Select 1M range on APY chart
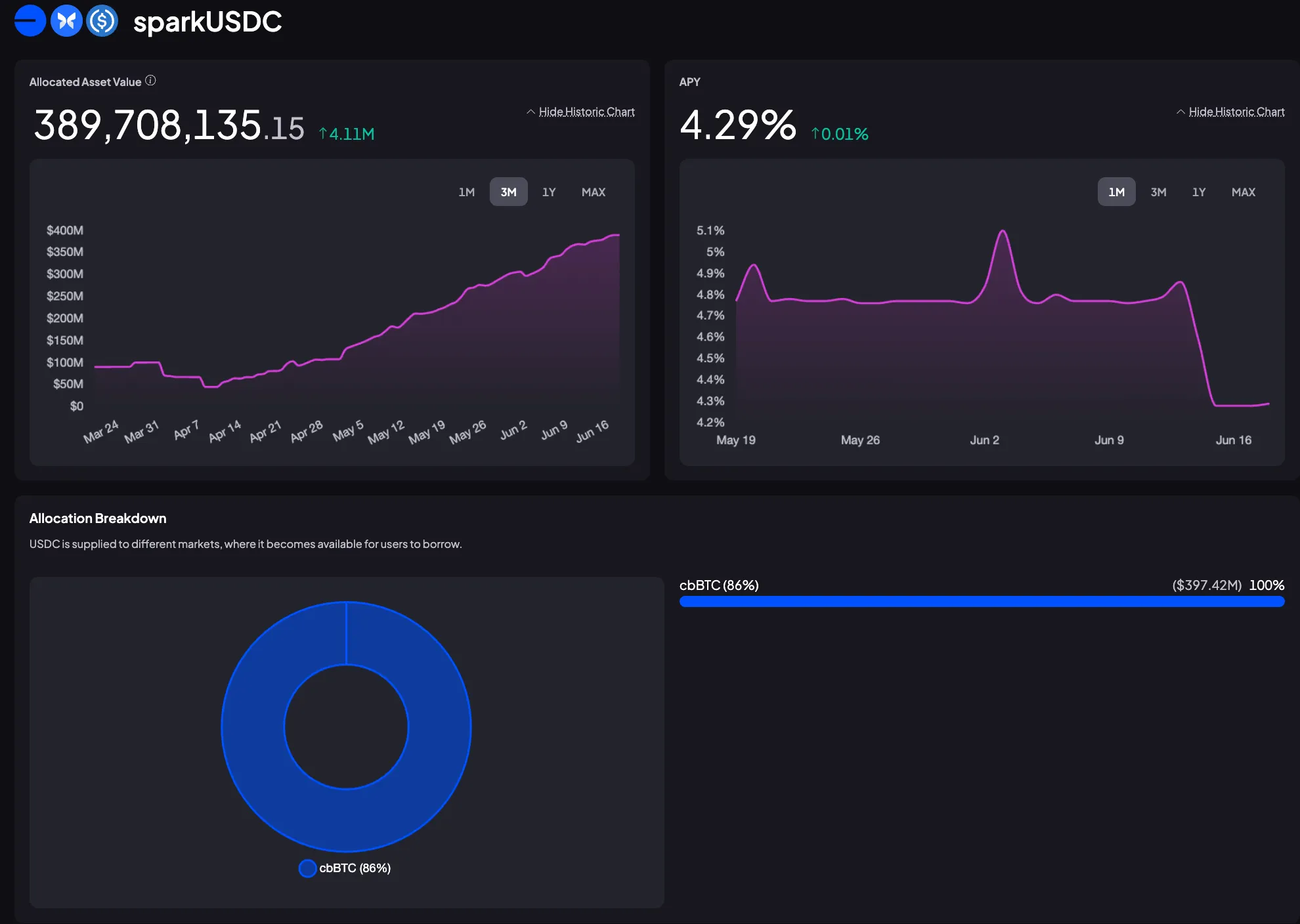 (1117, 192)
